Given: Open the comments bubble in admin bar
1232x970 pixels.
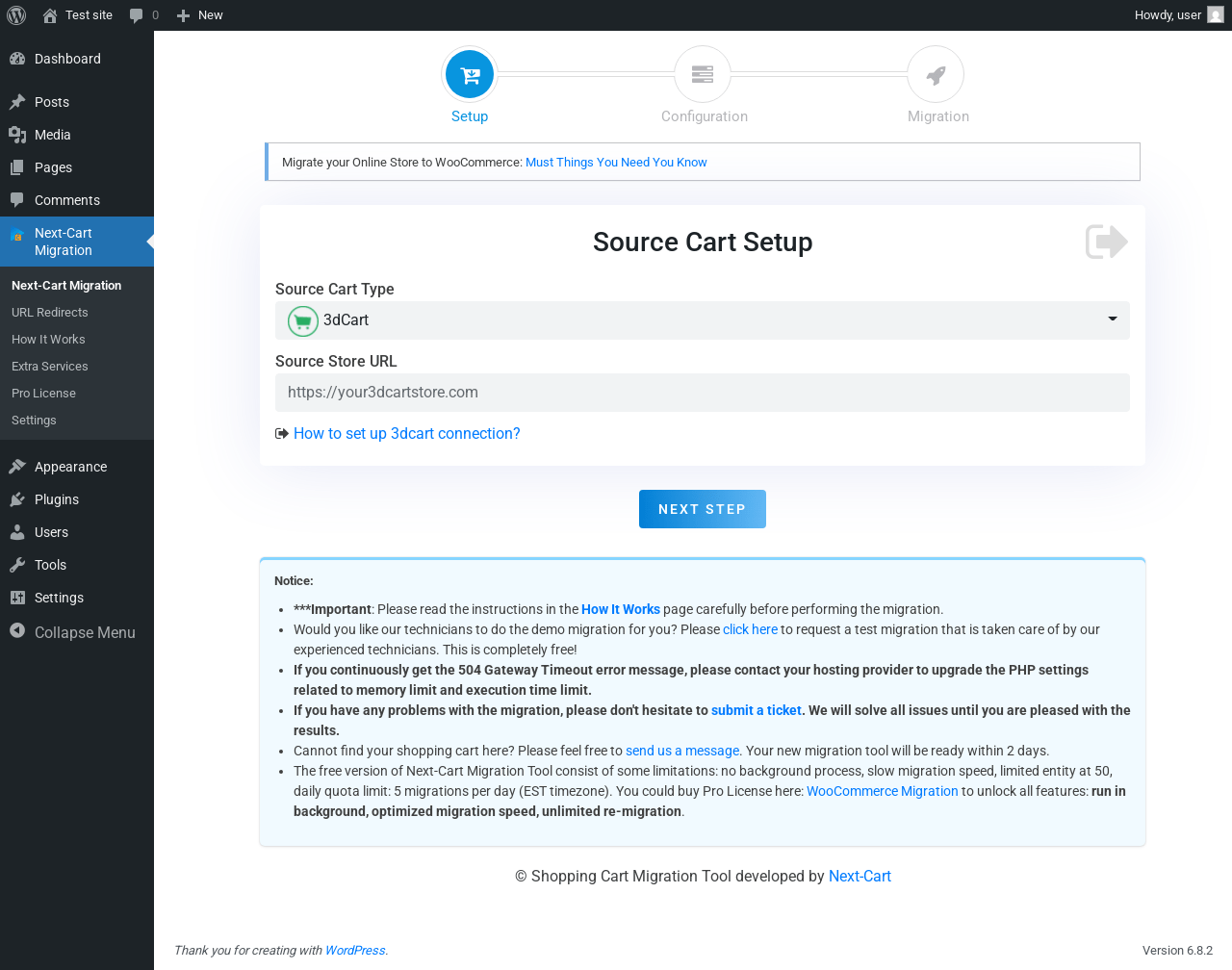Looking at the screenshot, I should [x=144, y=15].
